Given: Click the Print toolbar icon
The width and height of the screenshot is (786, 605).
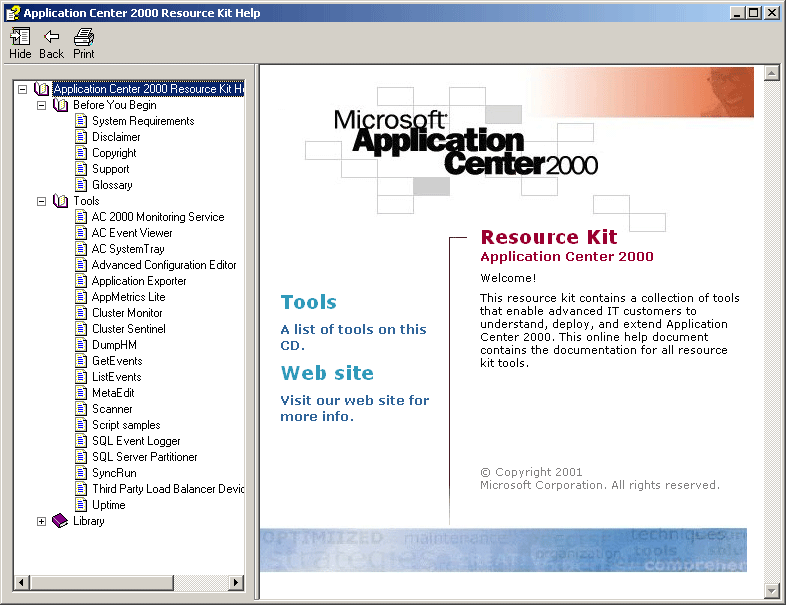Looking at the screenshot, I should point(84,37).
